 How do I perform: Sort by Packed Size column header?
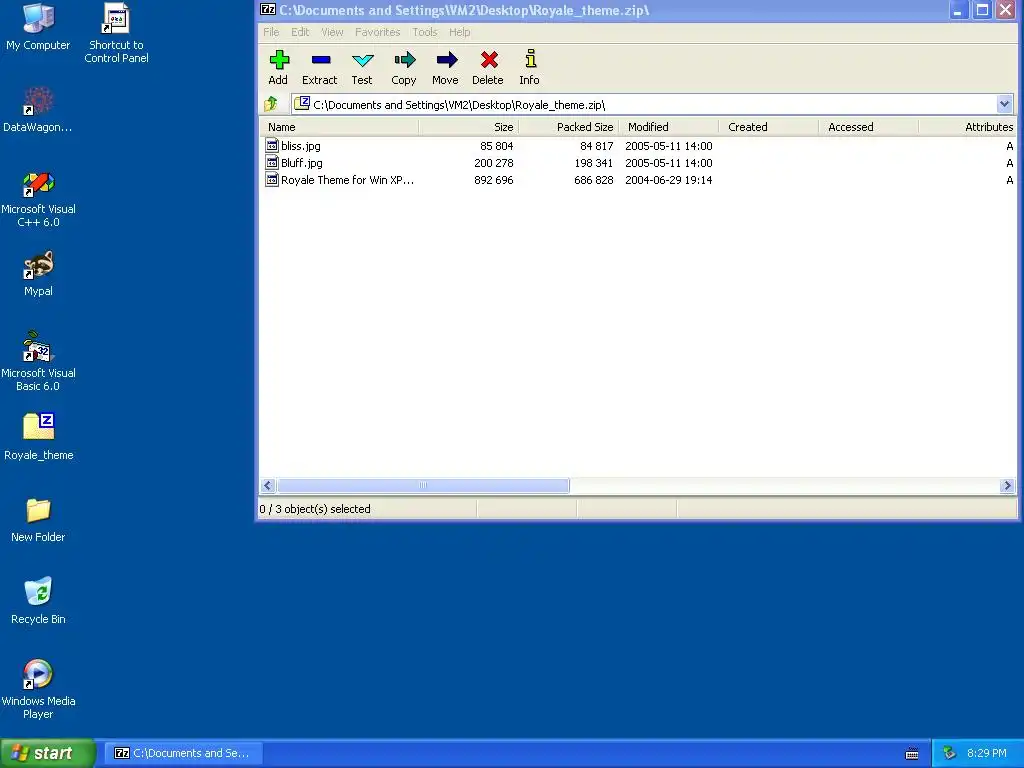[569, 127]
